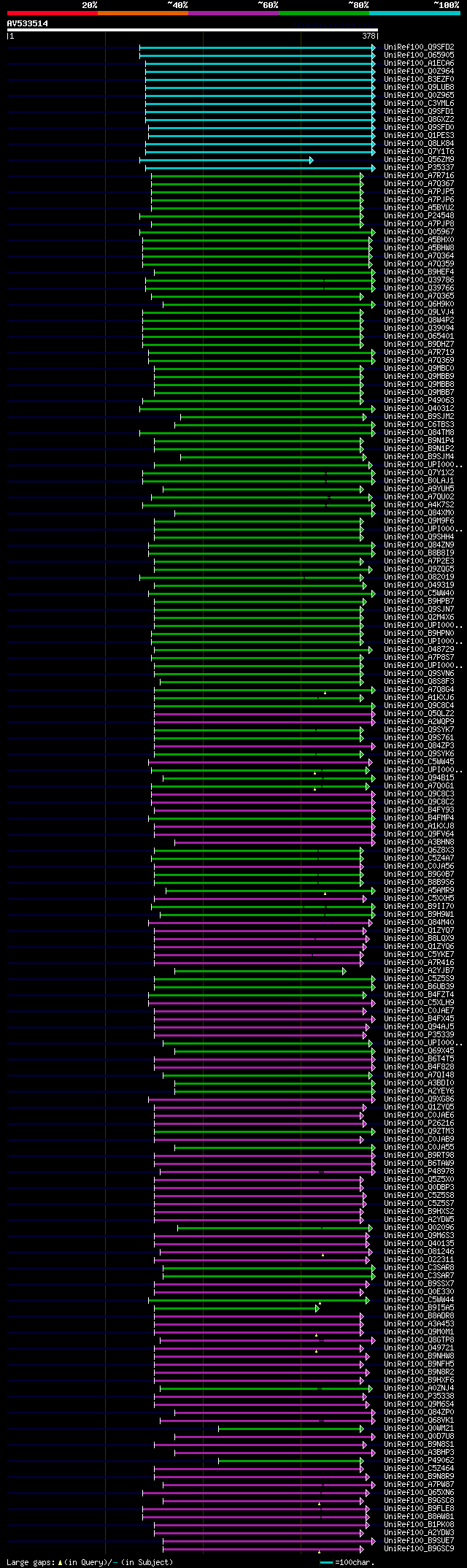Open hit UniRef100_Q9SFD2
The height and width of the screenshot is (1568, 467).
[x=419, y=47]
